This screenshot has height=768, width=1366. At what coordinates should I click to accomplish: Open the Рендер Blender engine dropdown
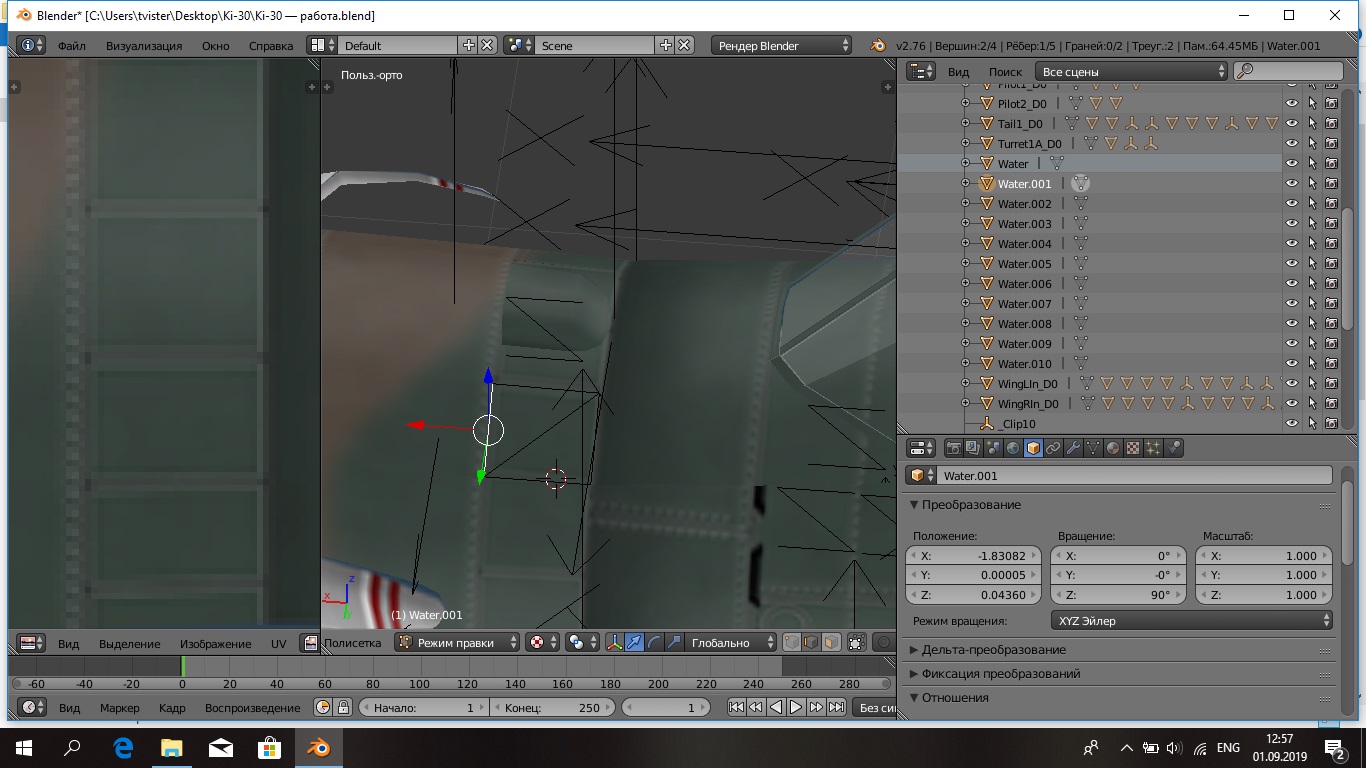click(x=782, y=46)
